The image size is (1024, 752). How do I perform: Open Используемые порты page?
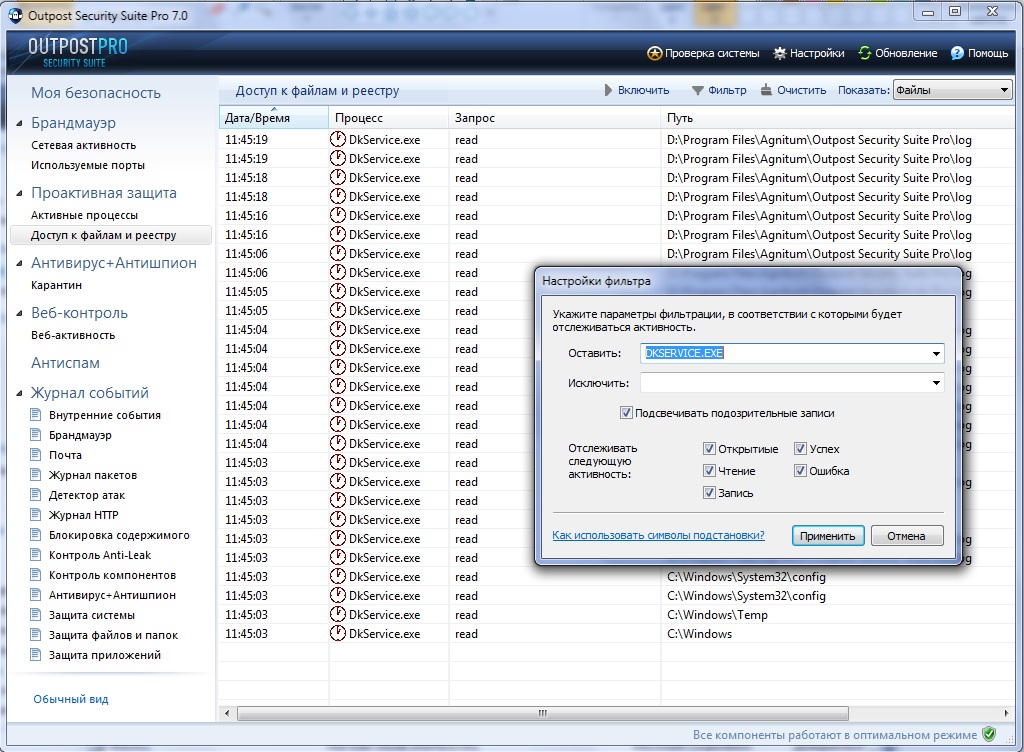88,165
